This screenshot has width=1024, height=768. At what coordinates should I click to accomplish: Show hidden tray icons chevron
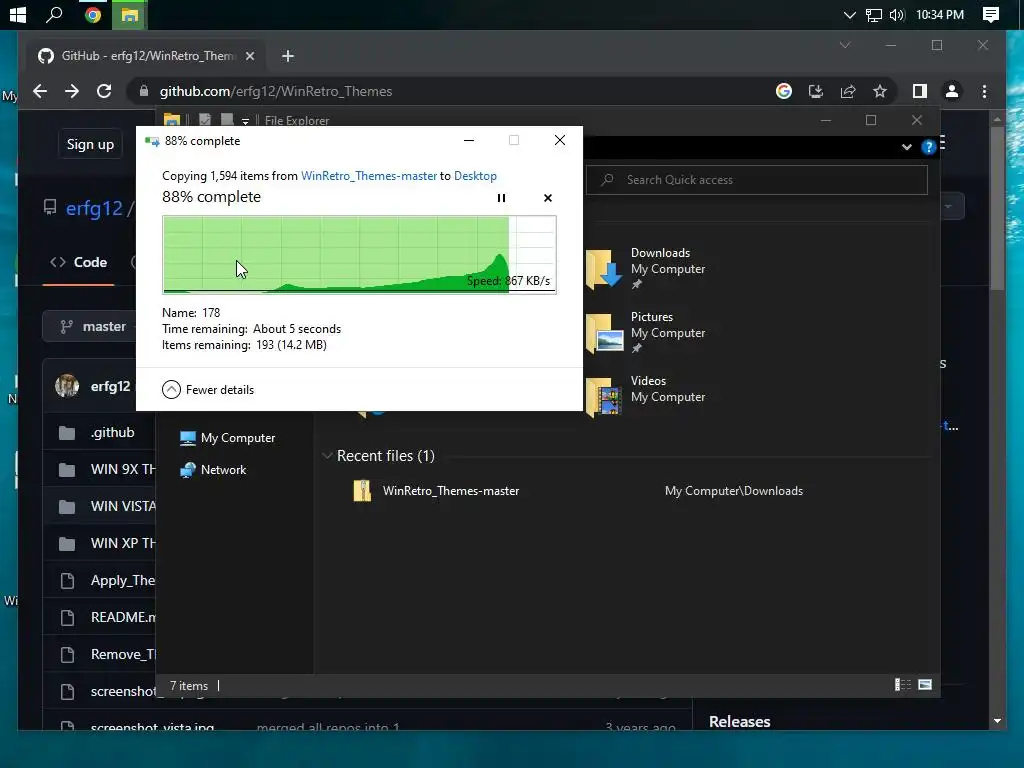(849, 15)
